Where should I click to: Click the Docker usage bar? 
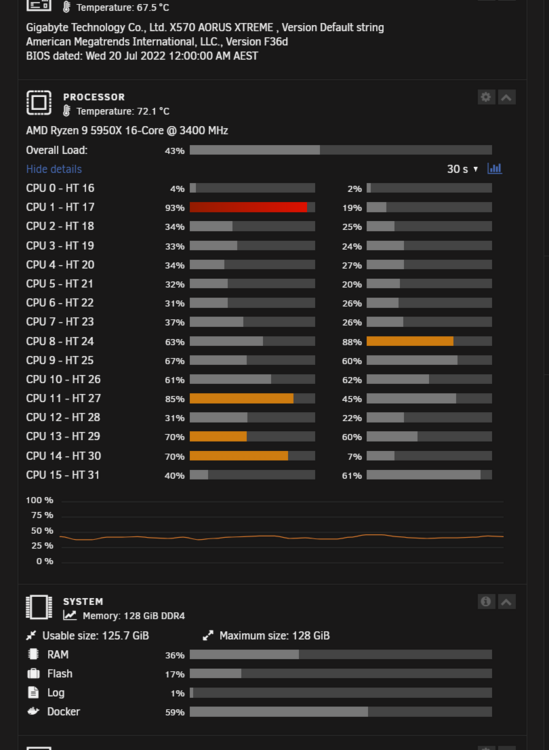341,712
